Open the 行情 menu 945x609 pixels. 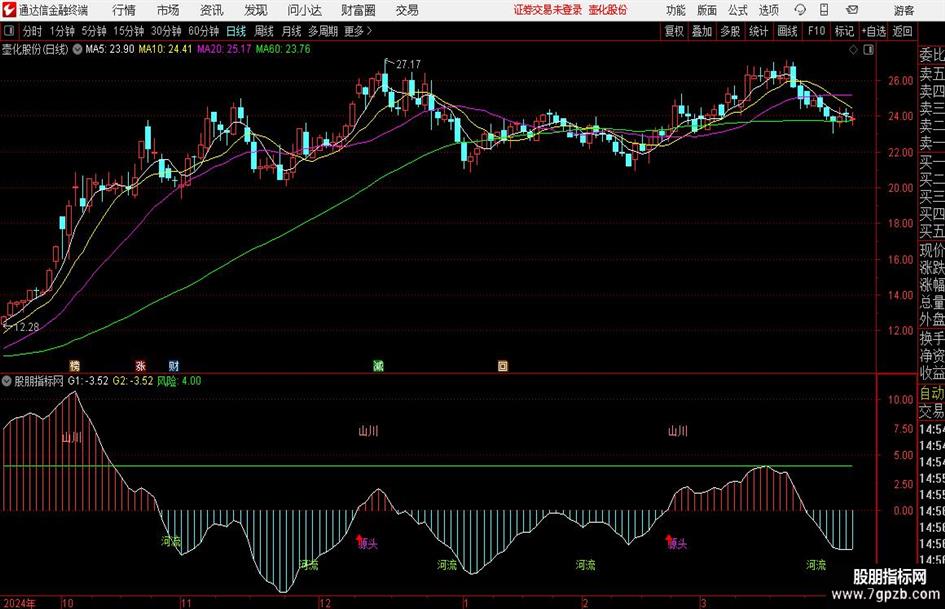124,10
